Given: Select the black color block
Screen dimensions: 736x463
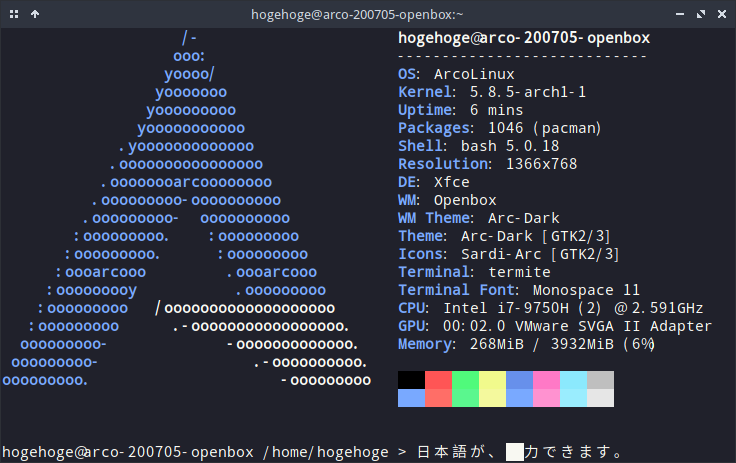Looking at the screenshot, I should [x=411, y=380].
